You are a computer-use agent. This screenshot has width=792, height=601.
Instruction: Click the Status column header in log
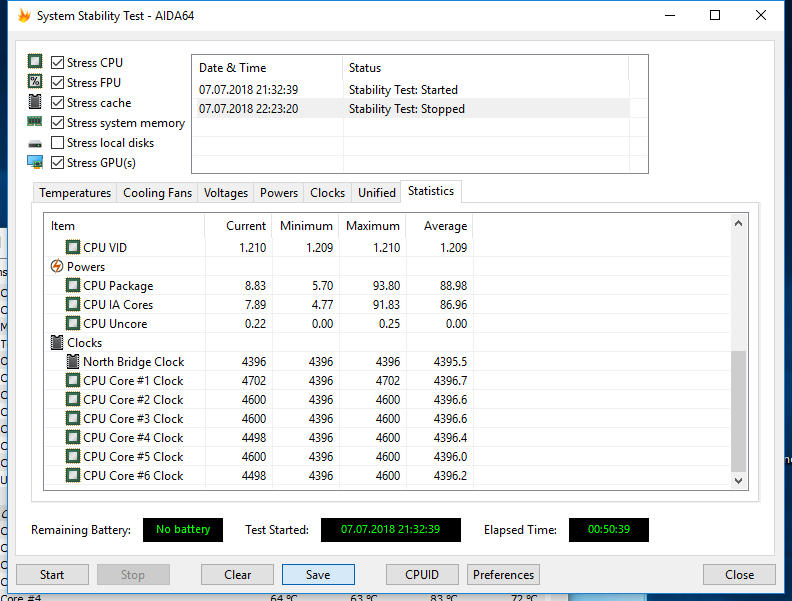tap(485, 68)
